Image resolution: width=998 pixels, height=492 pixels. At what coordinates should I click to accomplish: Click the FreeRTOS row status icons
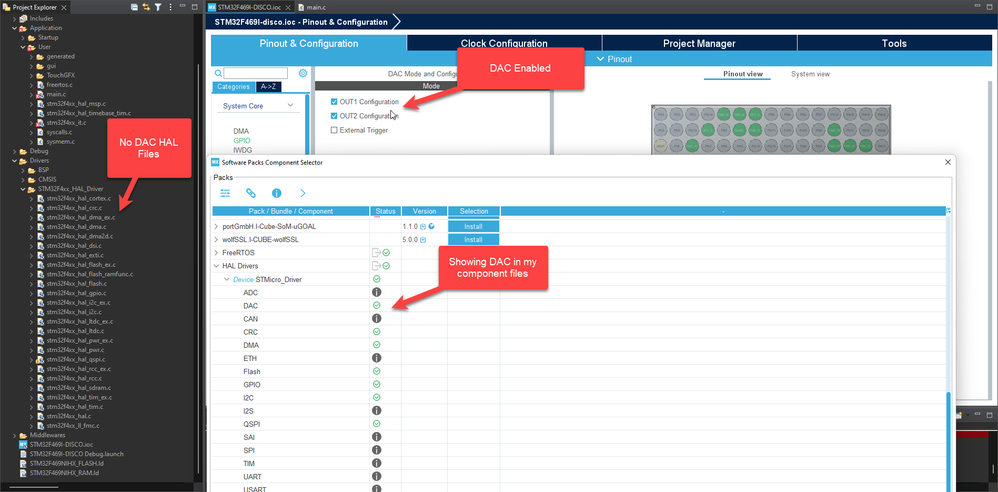tap(381, 253)
